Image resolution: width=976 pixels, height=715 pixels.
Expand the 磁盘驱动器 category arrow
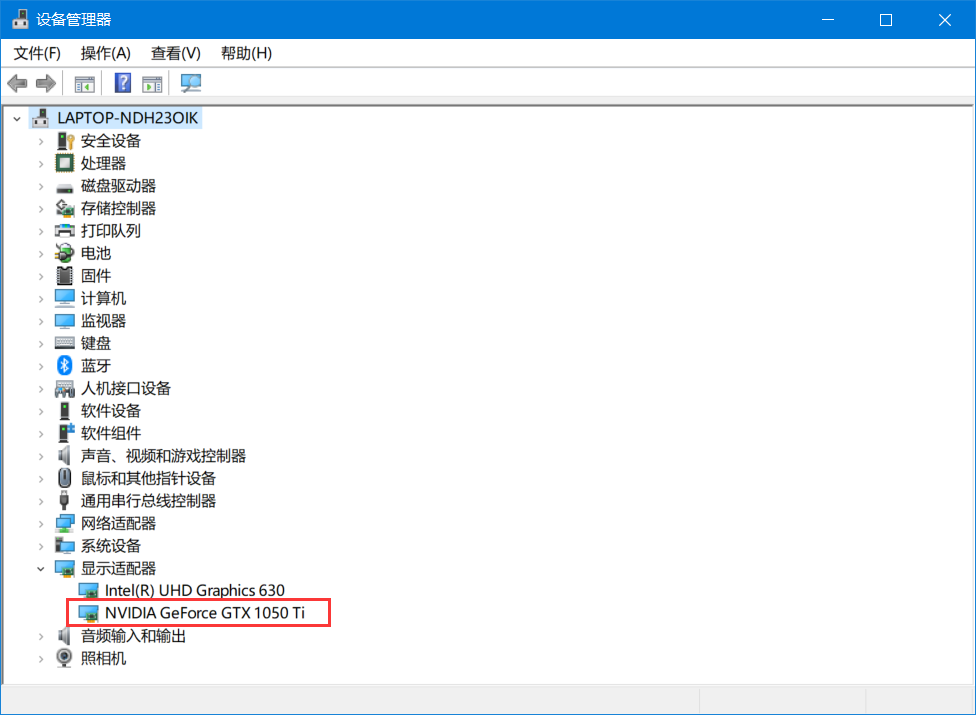(41, 186)
